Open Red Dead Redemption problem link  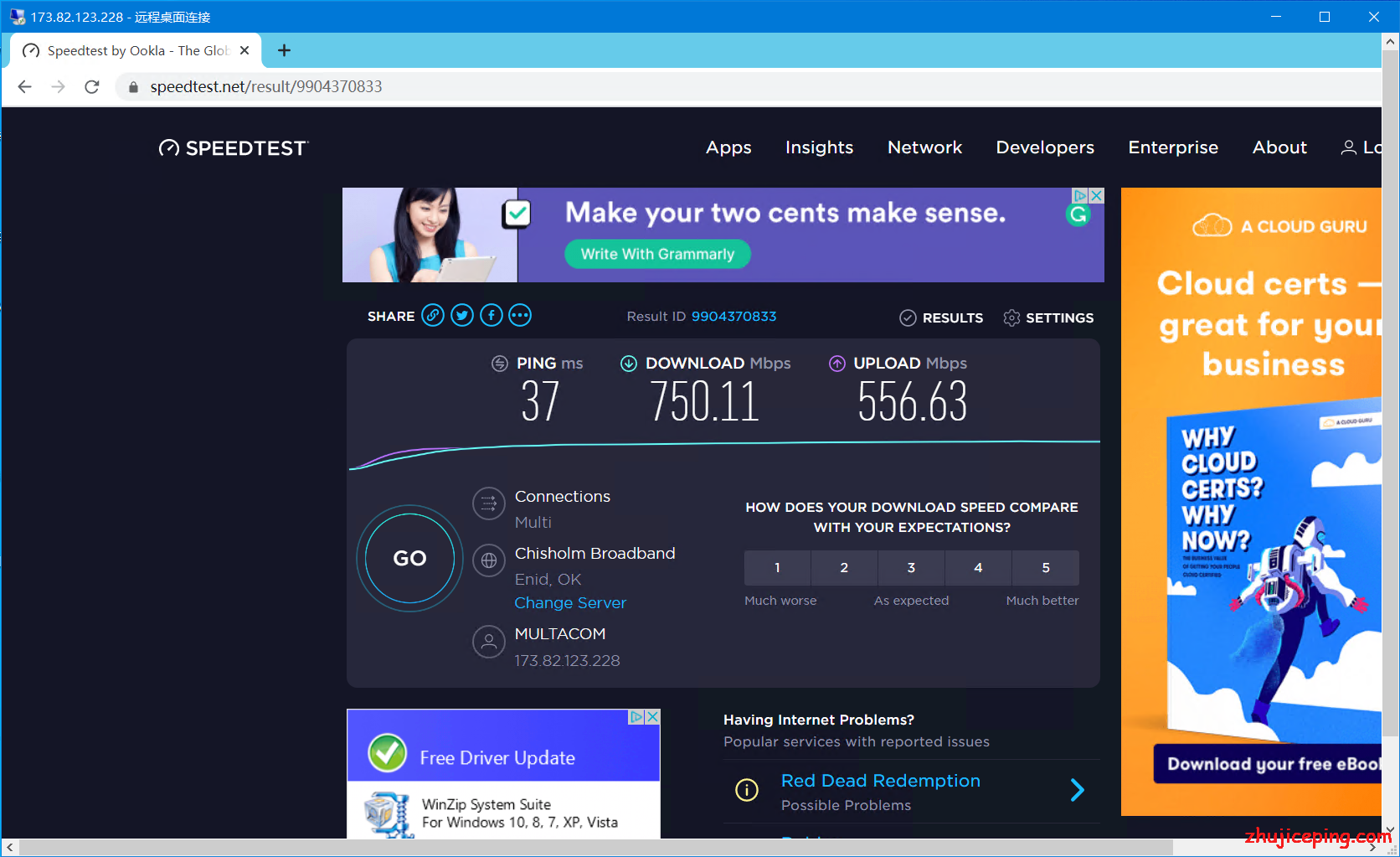pyautogui.click(x=880, y=781)
